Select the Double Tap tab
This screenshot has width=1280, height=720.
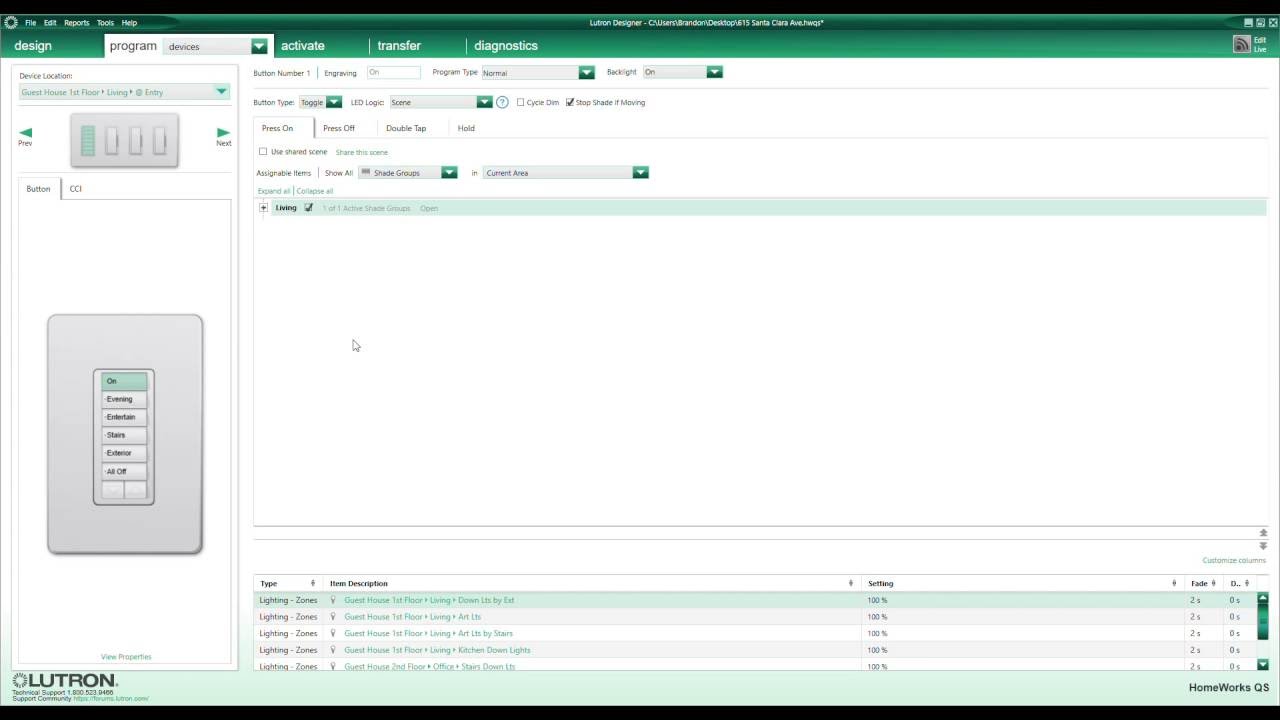tap(406, 128)
